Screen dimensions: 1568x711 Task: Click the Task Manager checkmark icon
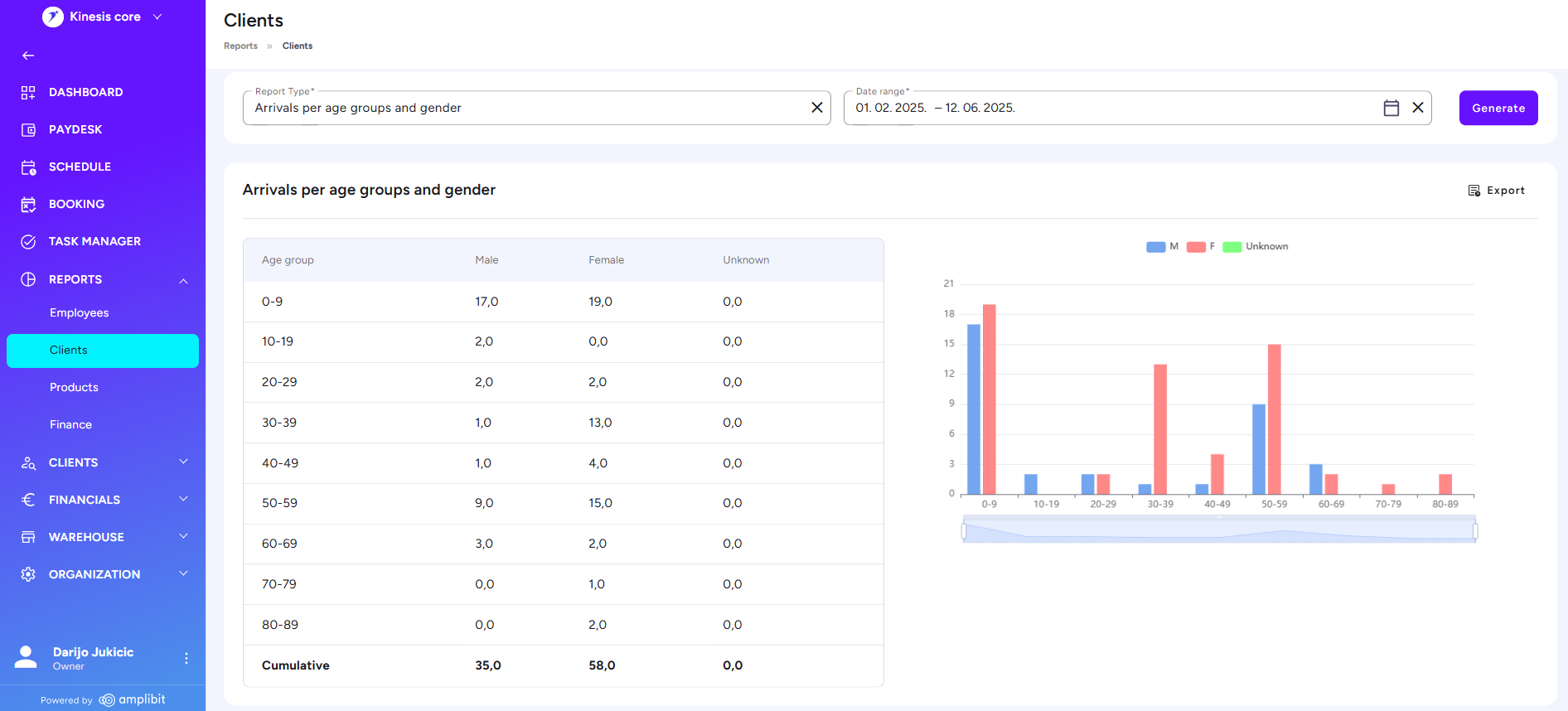click(x=28, y=241)
